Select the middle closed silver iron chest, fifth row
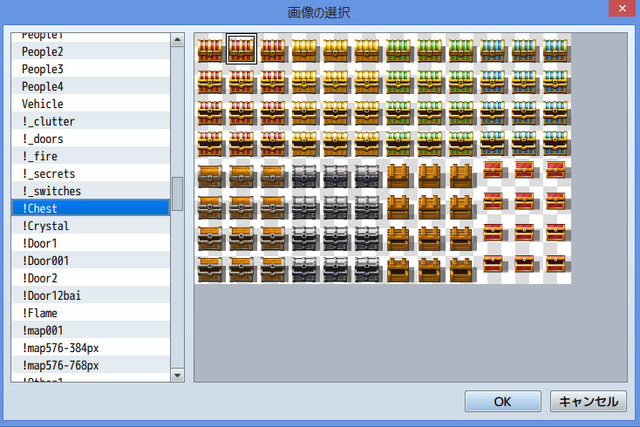Image resolution: width=640 pixels, height=427 pixels. (336, 176)
